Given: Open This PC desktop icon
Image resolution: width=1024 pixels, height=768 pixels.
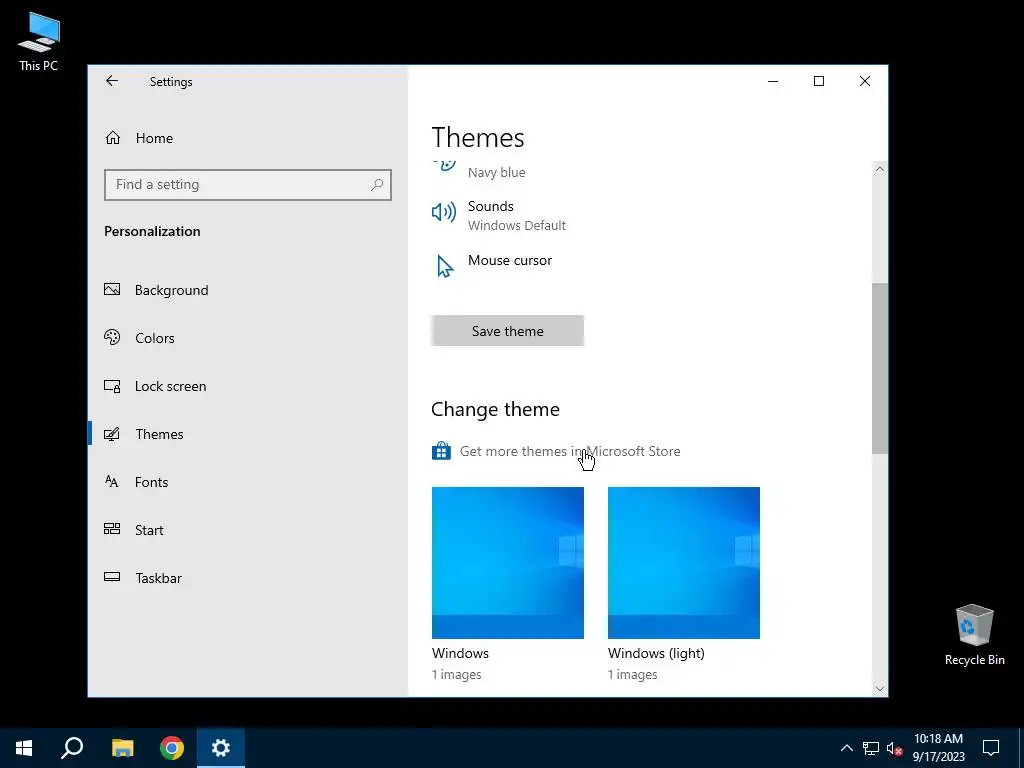Looking at the screenshot, I should [39, 42].
